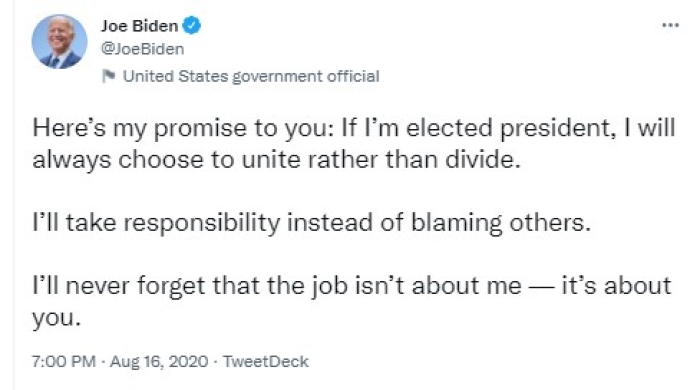
Task: Click the line starting "Here's my promise"
Action: [x=354, y=129]
